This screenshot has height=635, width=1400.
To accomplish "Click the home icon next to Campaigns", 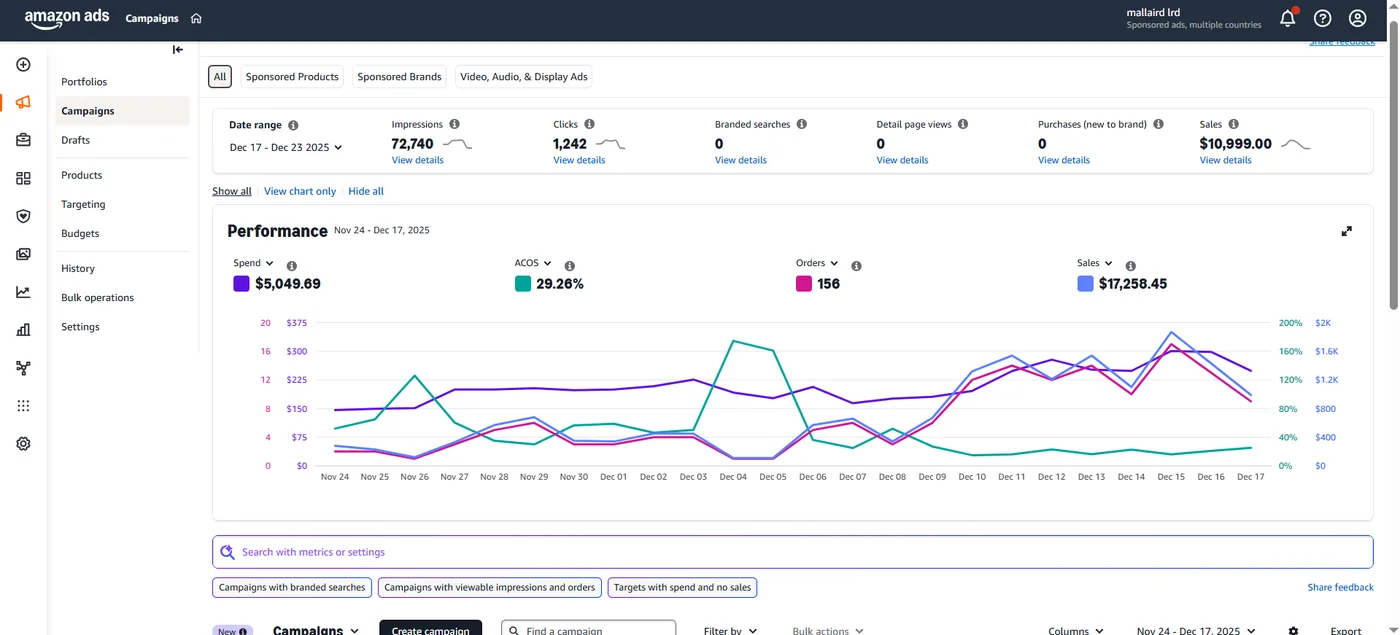I will point(196,18).
